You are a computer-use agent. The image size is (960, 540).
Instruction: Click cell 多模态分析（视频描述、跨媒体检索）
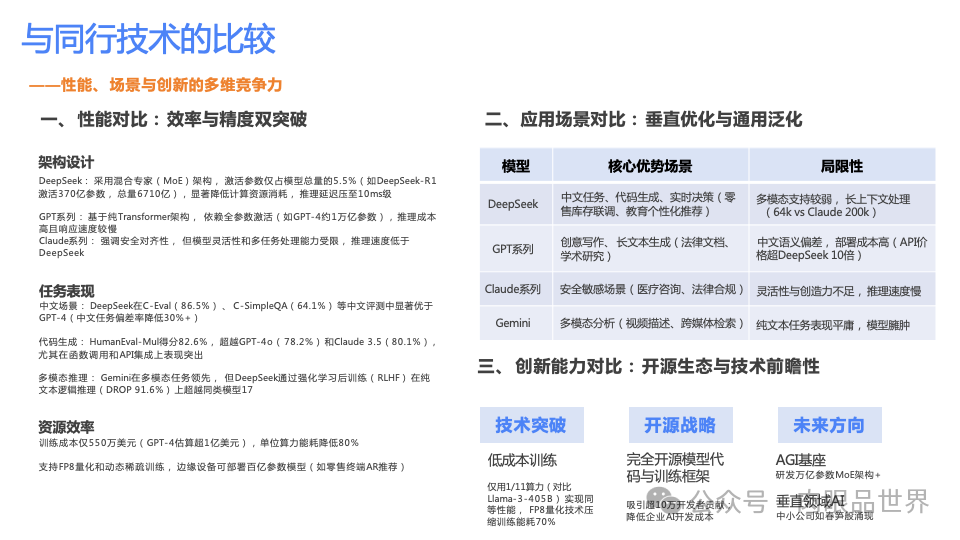pyautogui.click(x=651, y=323)
